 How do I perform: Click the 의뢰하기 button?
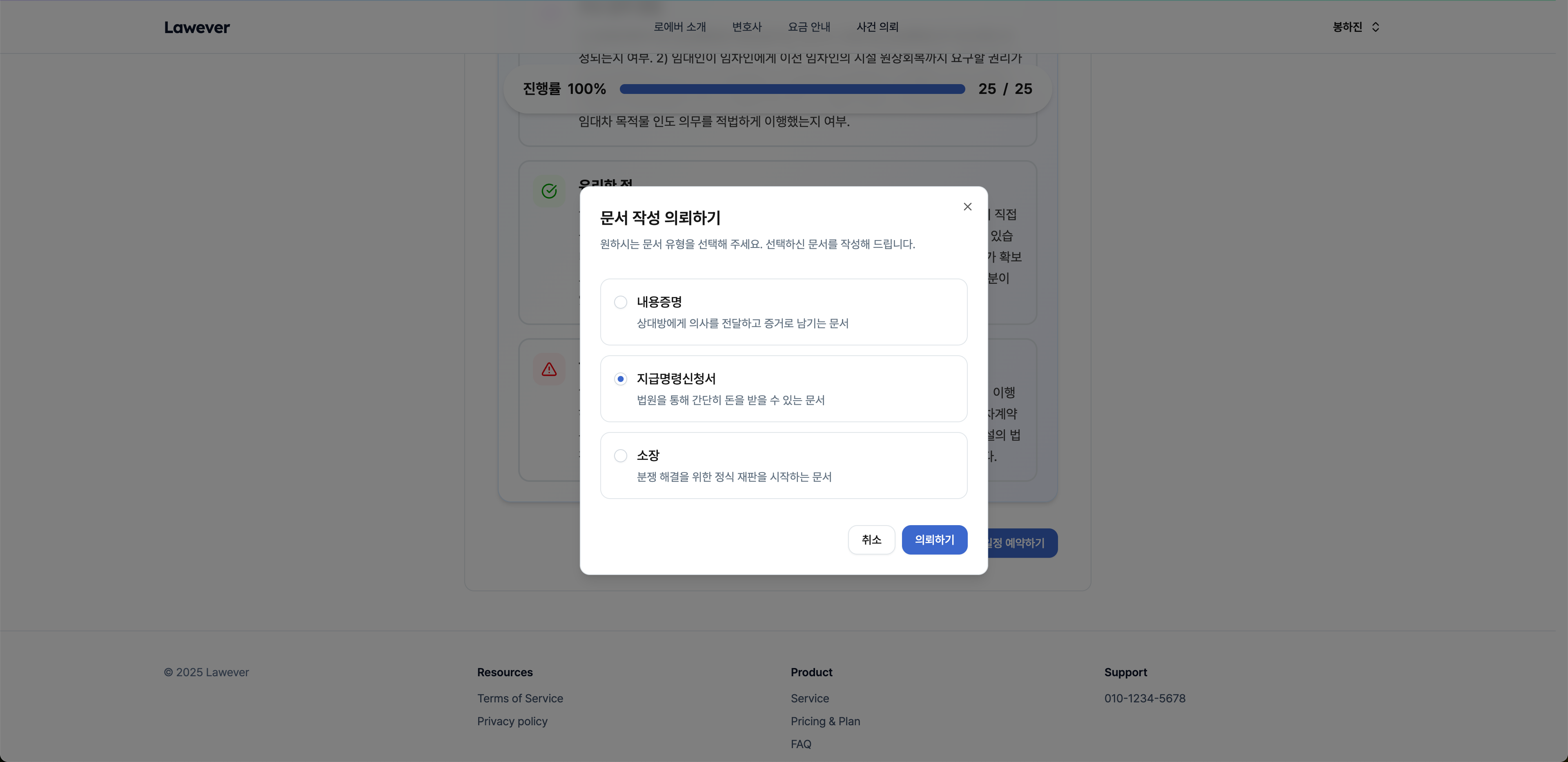click(934, 540)
